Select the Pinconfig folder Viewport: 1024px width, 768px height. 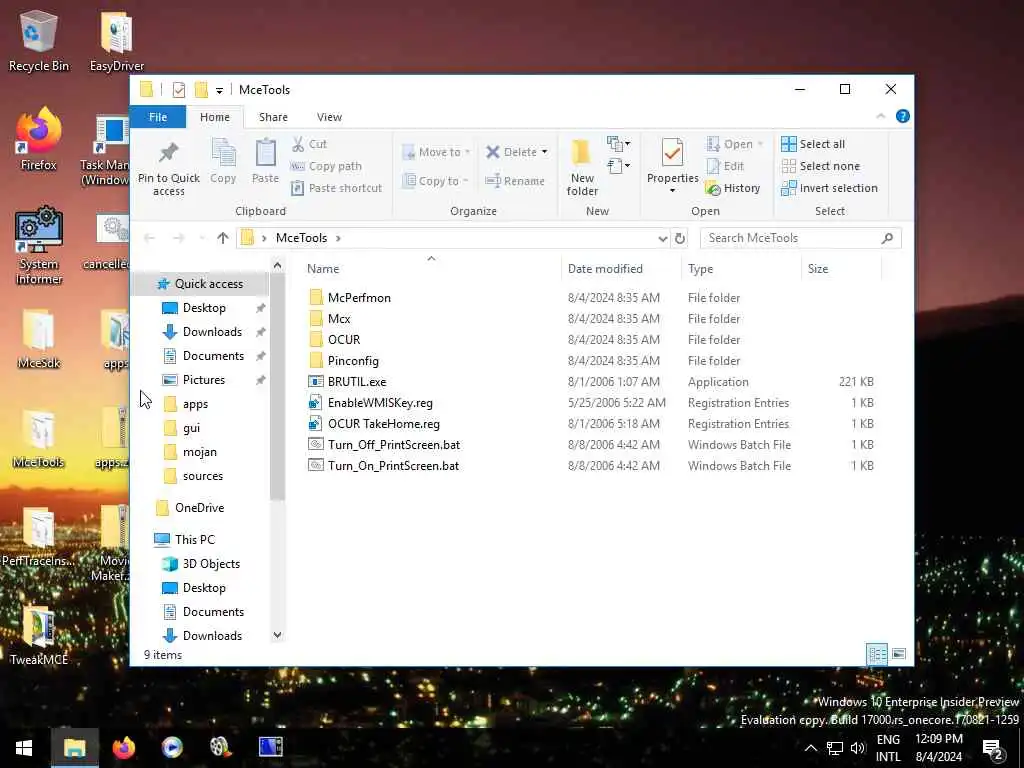353,360
